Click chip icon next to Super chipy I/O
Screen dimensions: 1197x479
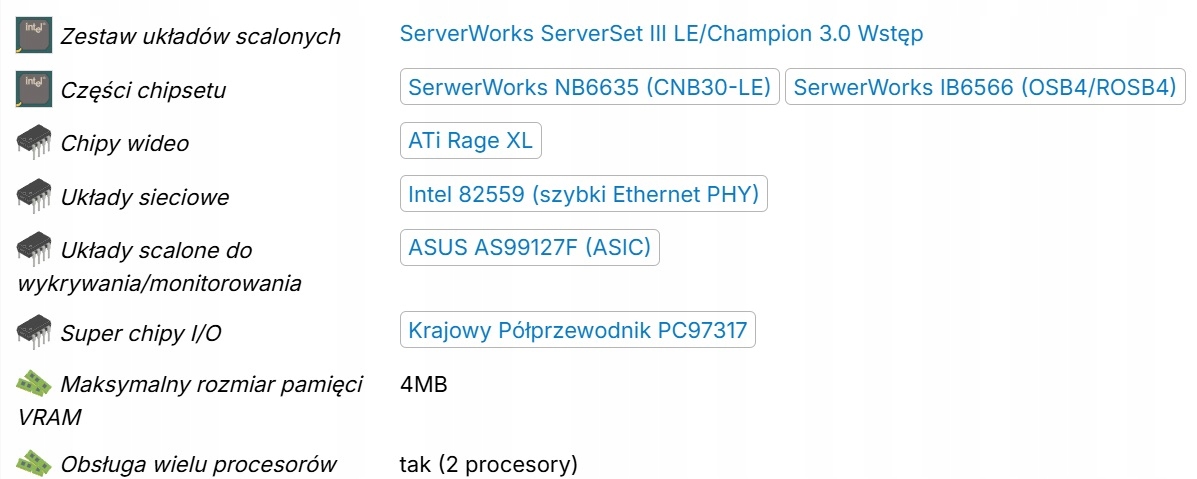coord(35,331)
